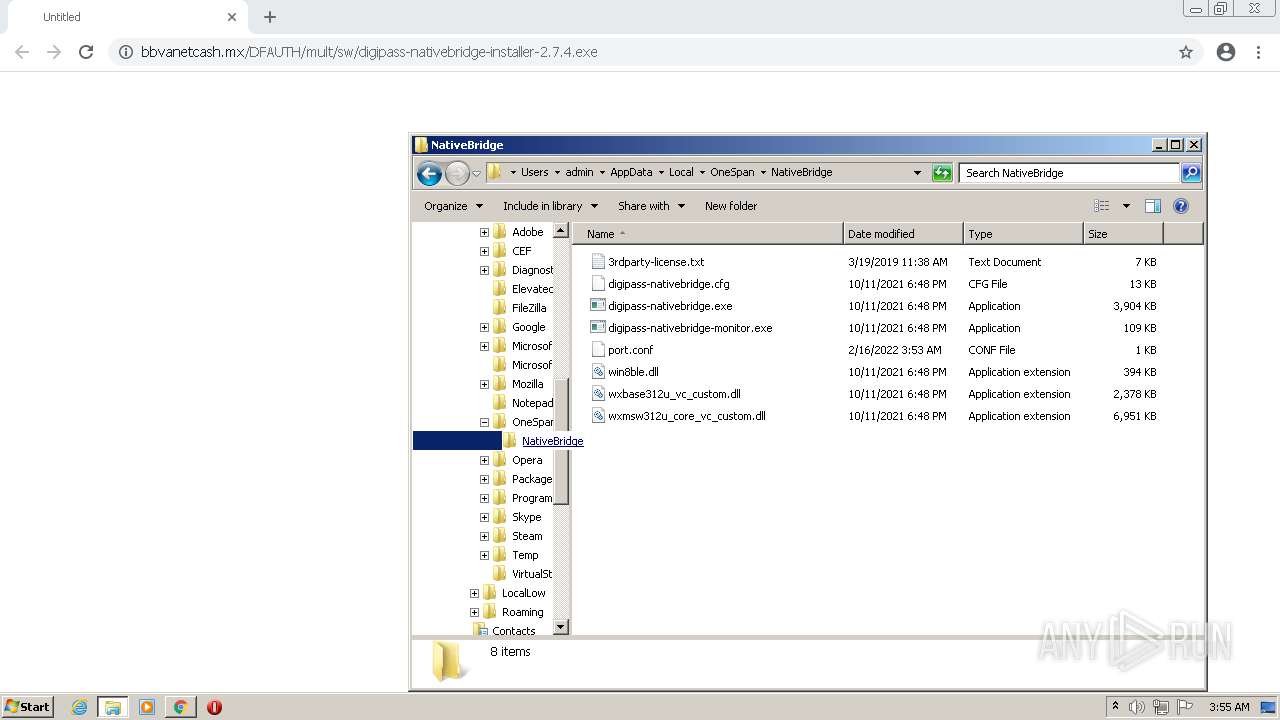Viewport: 1280px width, 720px height.
Task: Open the view options dropdown arrow
Action: [1125, 206]
